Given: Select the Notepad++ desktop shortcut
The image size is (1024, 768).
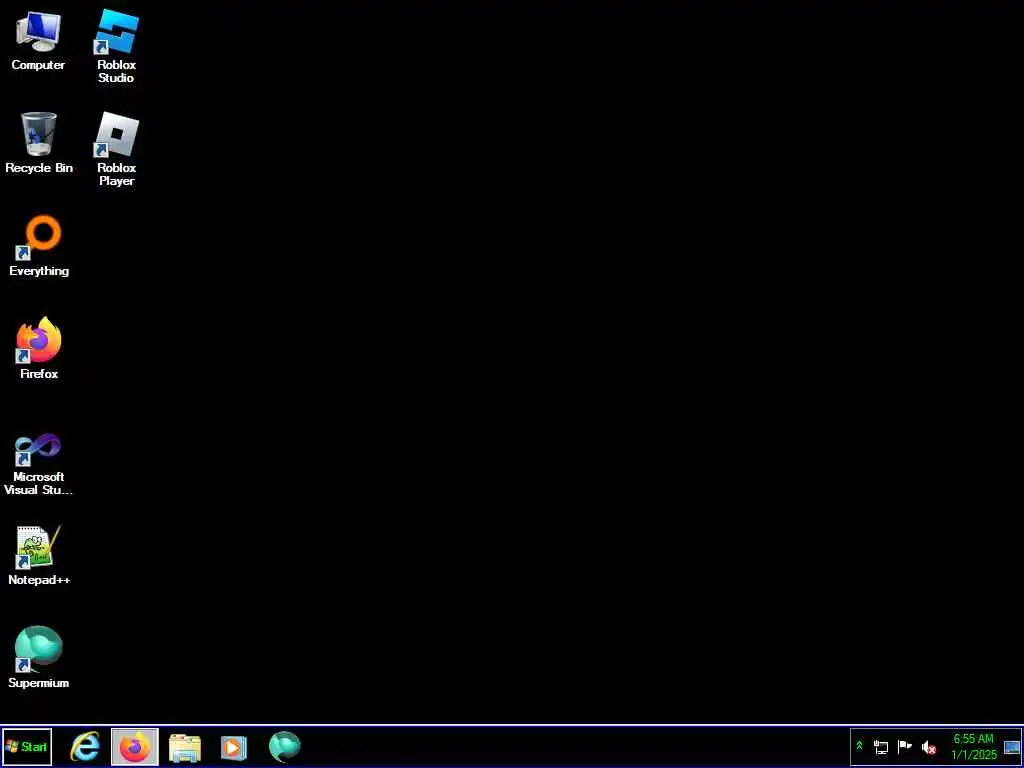Looking at the screenshot, I should point(39,556).
